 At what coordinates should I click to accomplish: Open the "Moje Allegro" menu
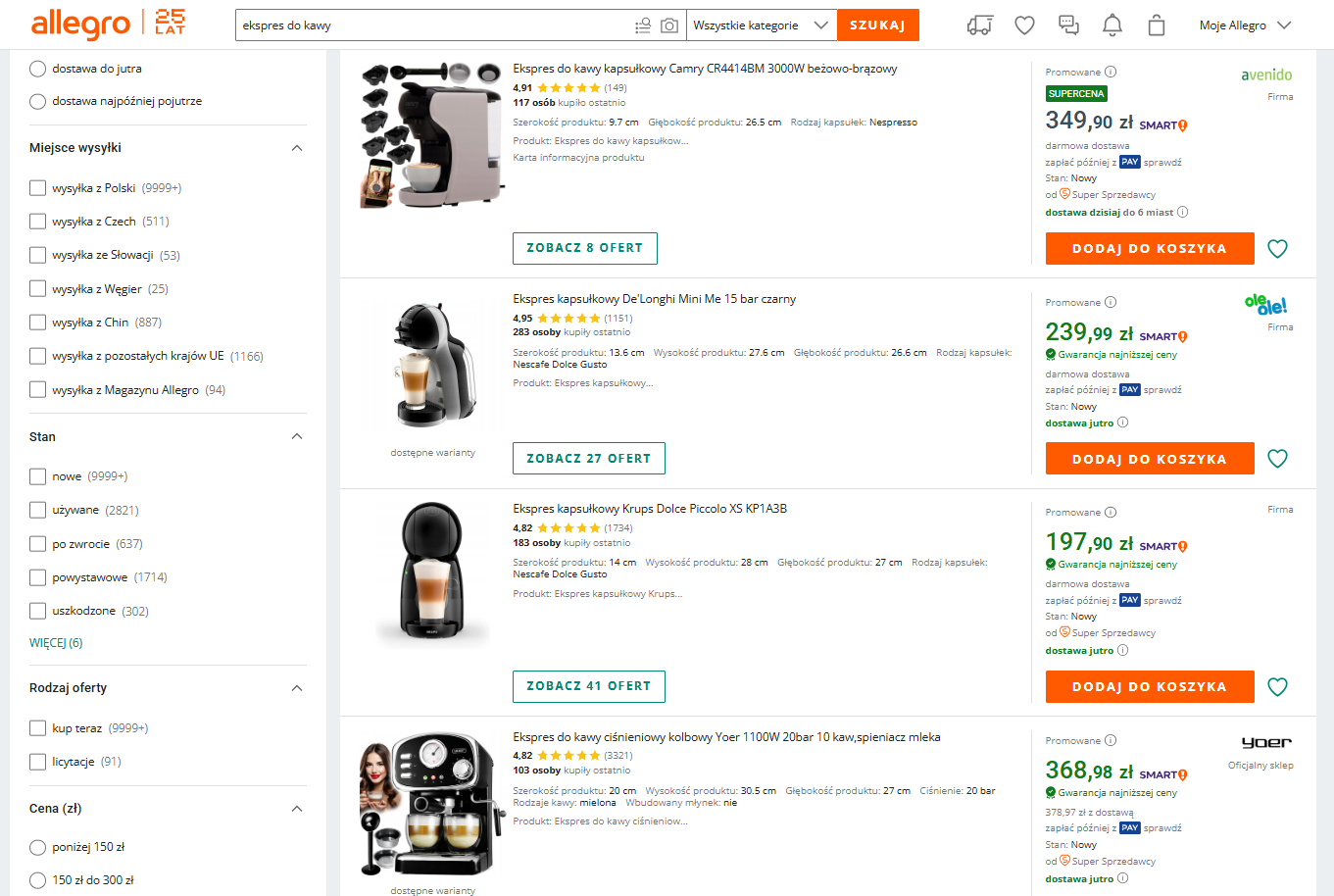click(x=1245, y=25)
